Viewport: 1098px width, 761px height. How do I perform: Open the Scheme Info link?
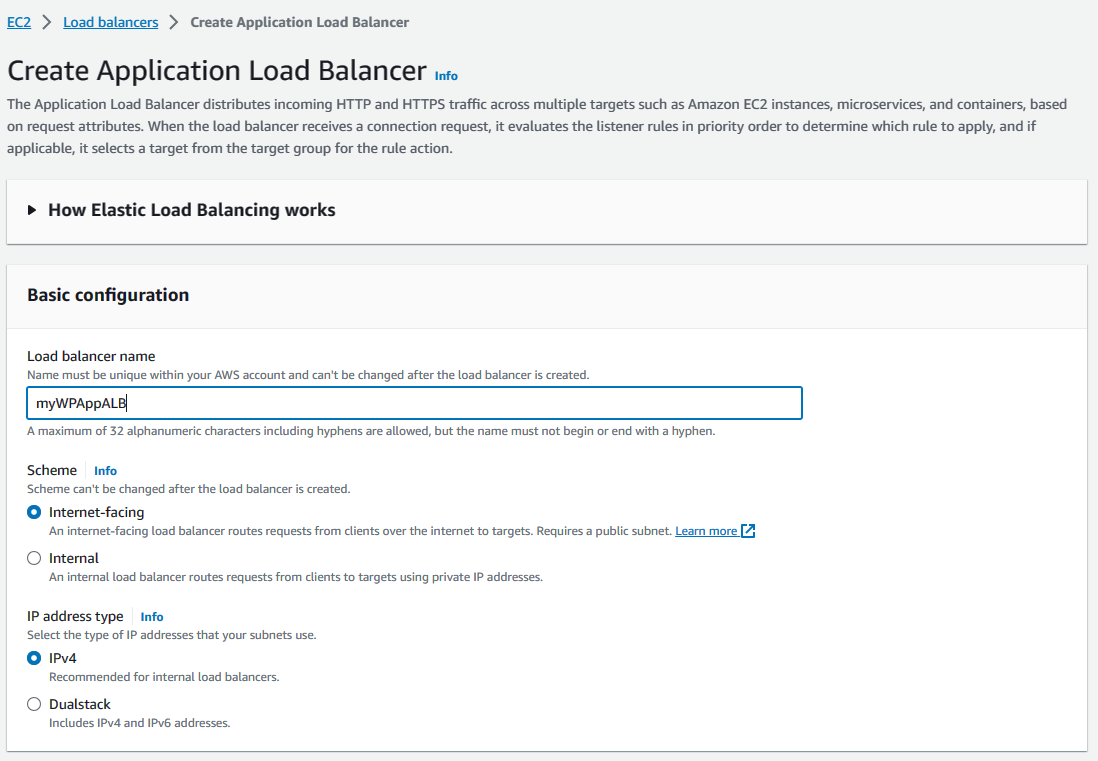[x=105, y=470]
